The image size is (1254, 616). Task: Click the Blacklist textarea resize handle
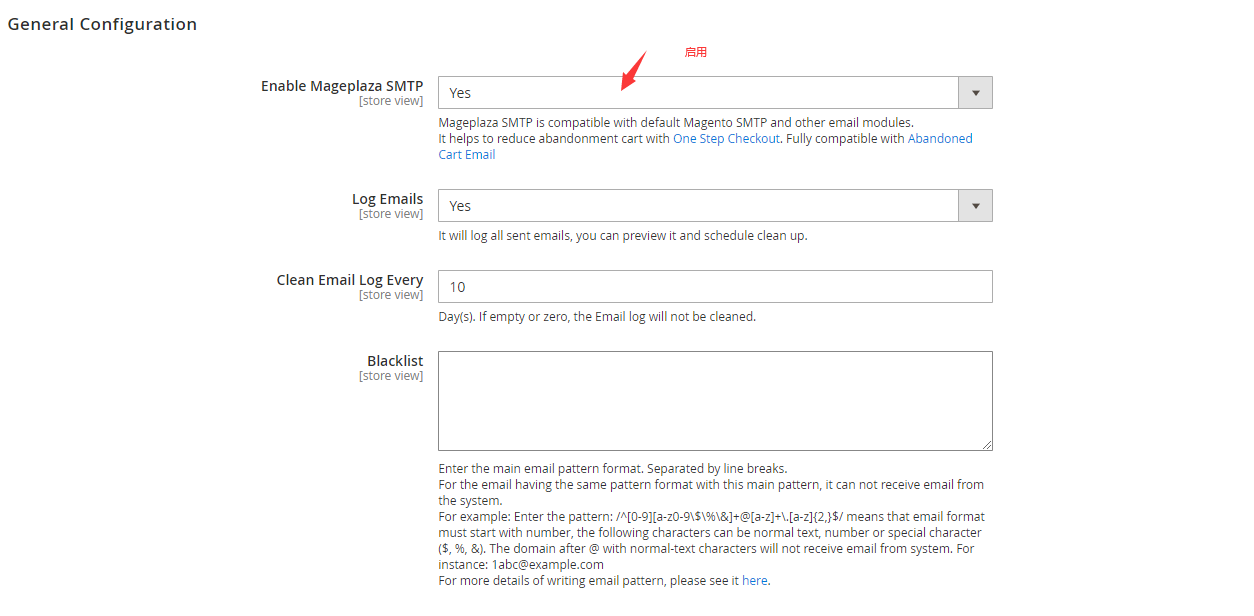click(988, 446)
